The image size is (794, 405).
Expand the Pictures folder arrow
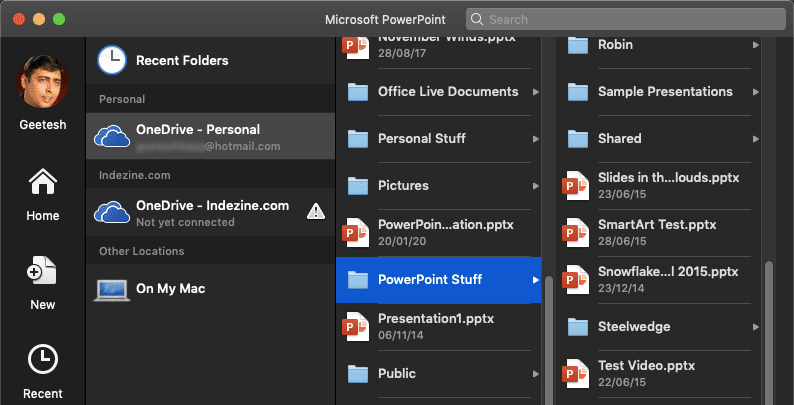pos(536,186)
